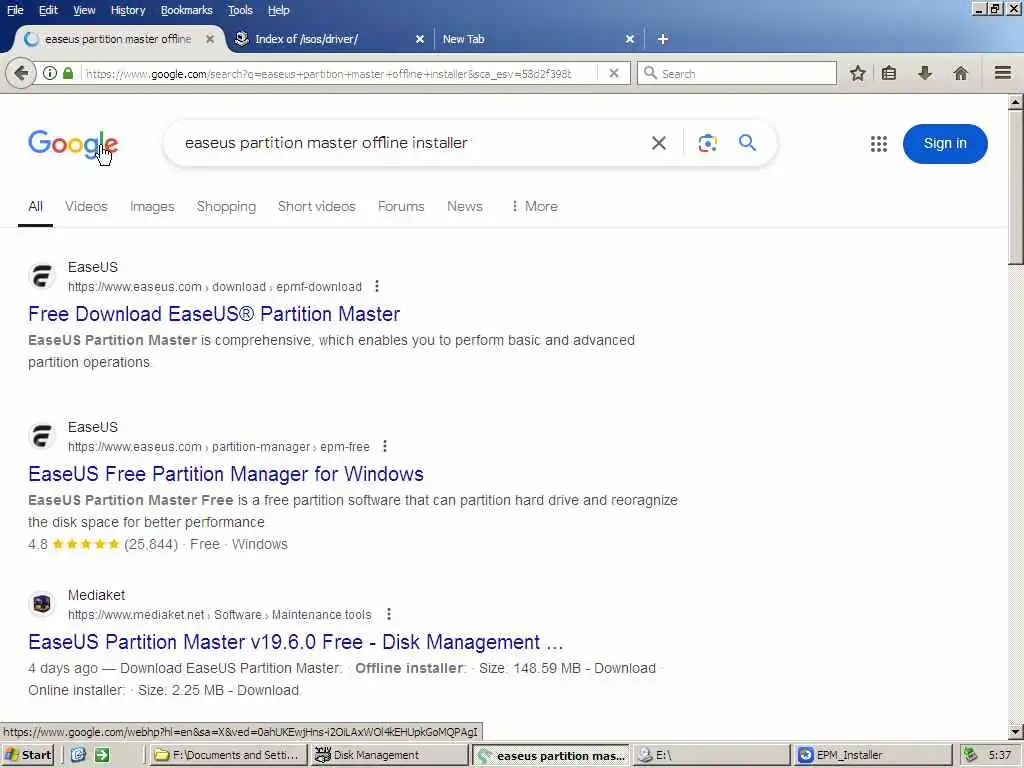
Task: Click the green padlock security icon
Action: point(68,73)
